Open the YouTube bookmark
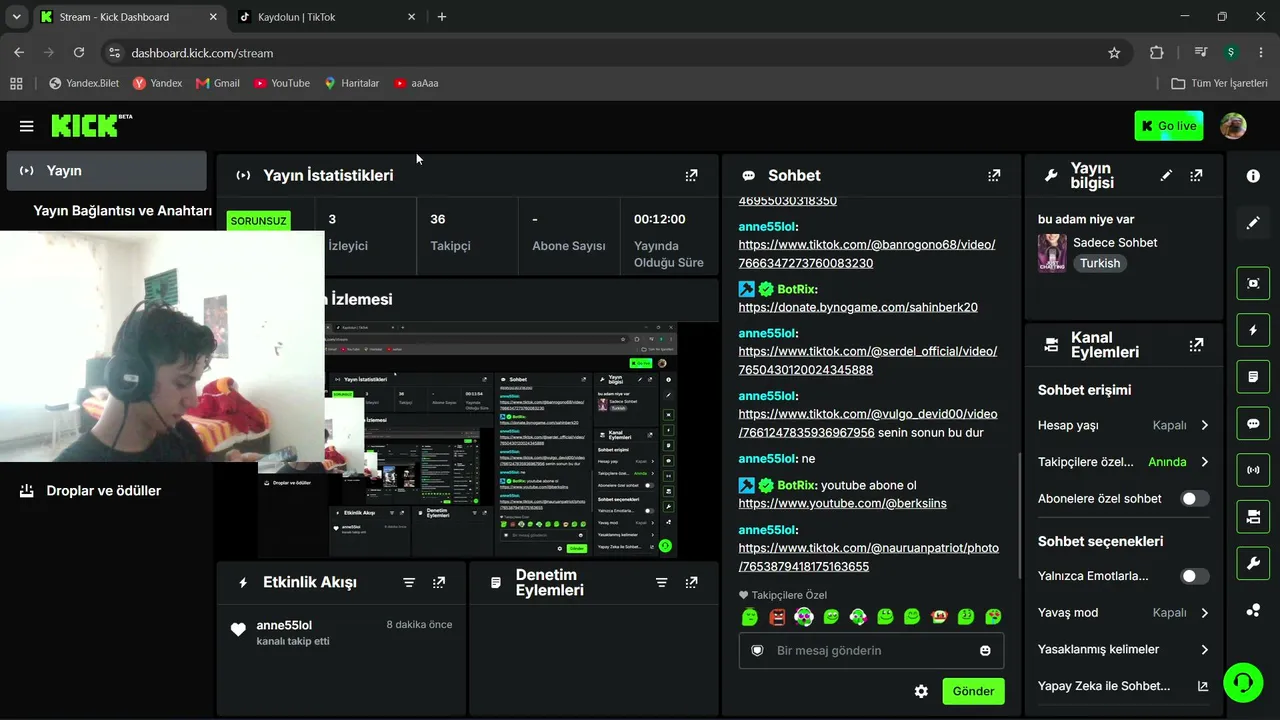This screenshot has width=1280, height=720. pyautogui.click(x=282, y=83)
